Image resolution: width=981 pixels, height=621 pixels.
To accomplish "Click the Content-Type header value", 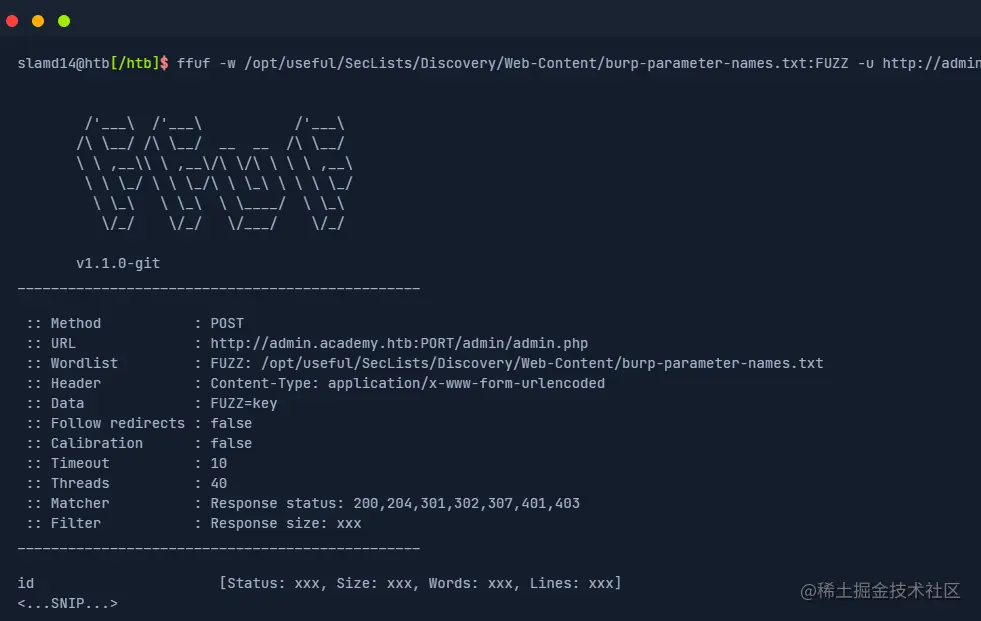I will (x=407, y=383).
